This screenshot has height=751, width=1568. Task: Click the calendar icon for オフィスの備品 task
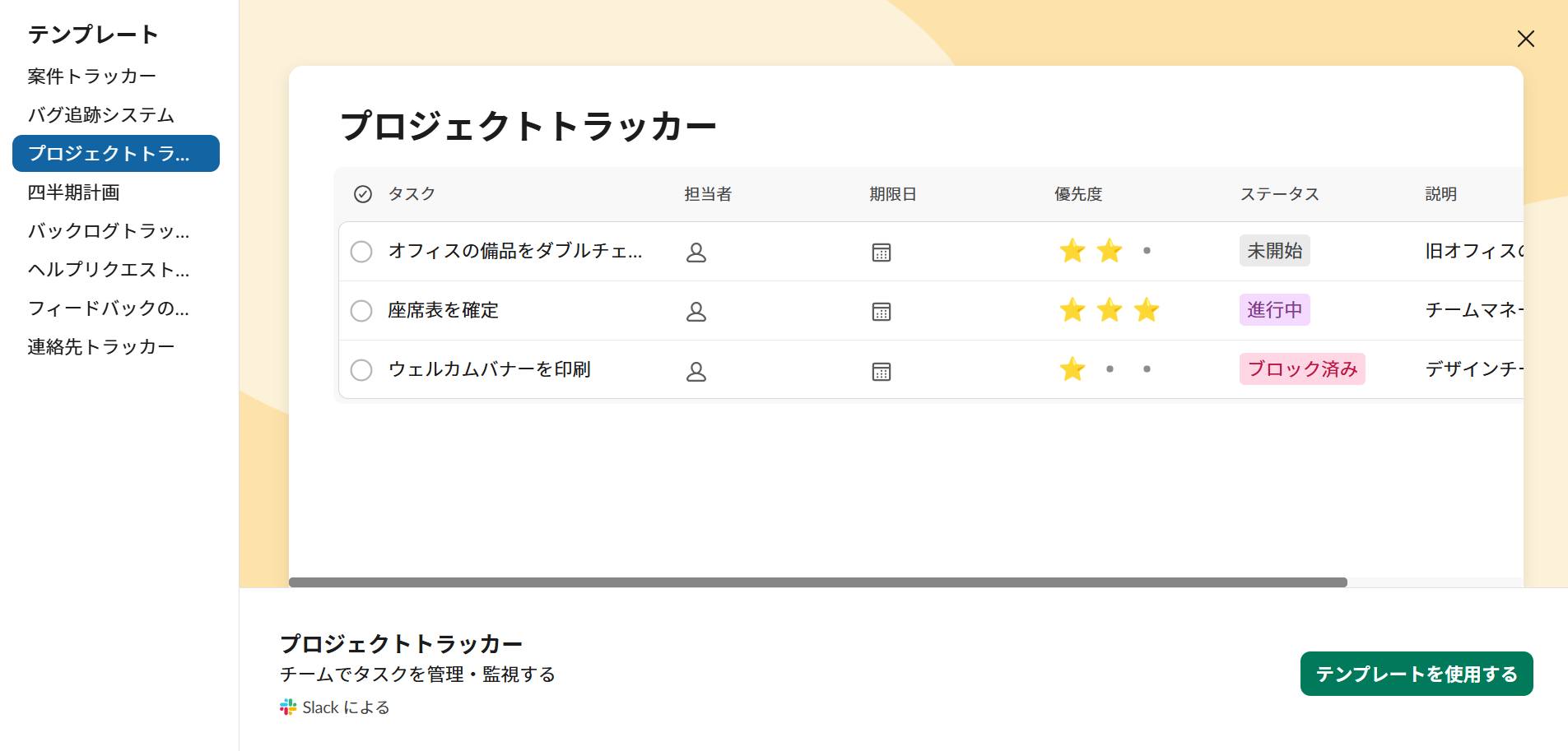click(881, 253)
